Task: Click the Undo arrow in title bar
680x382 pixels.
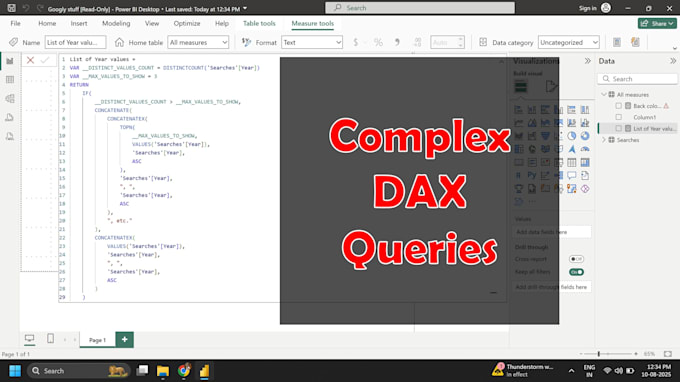Action: [x=26, y=8]
